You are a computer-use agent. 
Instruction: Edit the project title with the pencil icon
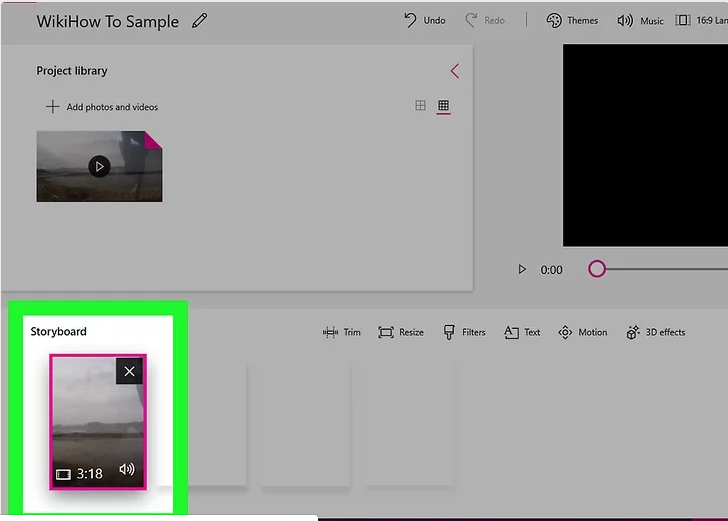[x=200, y=20]
